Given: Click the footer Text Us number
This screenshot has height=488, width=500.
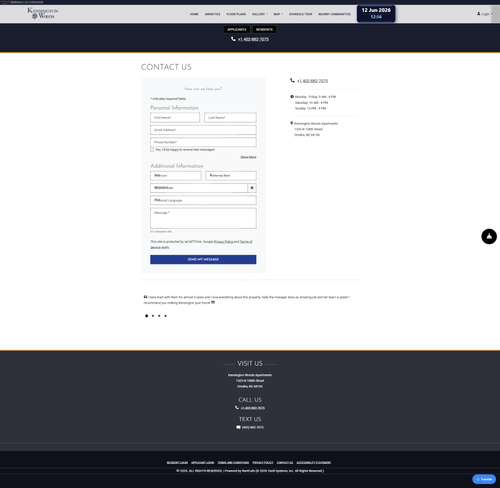Looking at the screenshot, I should point(253,427).
